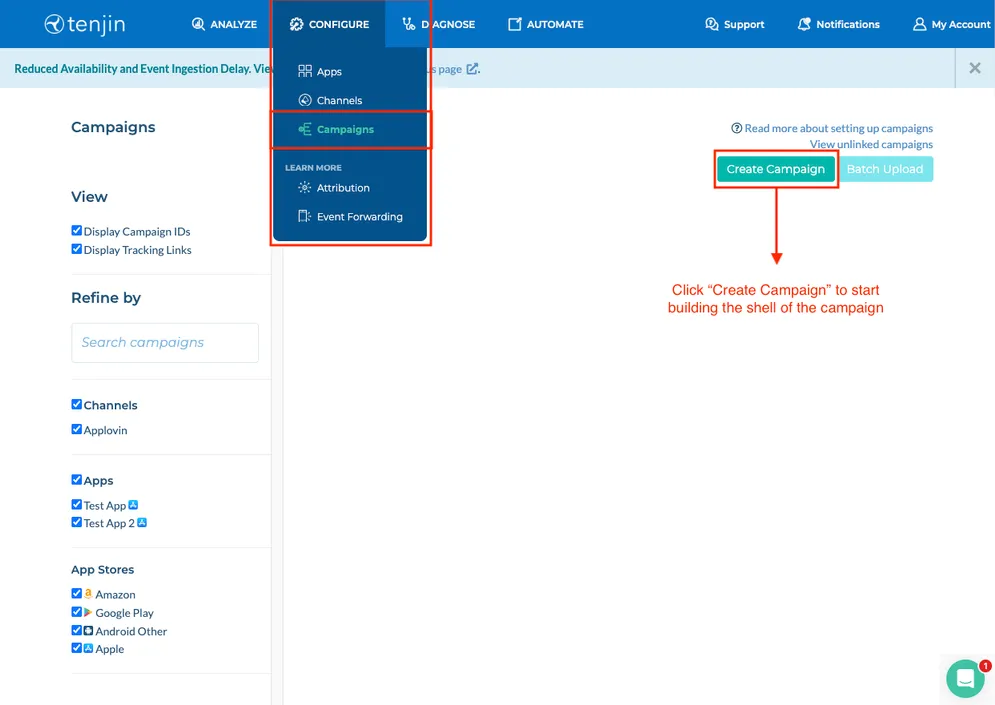Disable the Display Campaign IDs checkbox
The image size is (995, 705).
point(76,230)
